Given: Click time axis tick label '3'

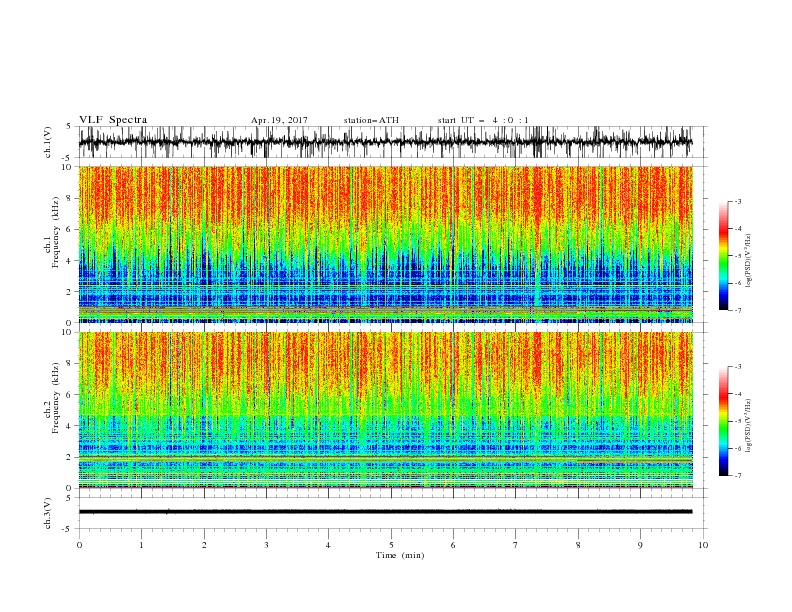Looking at the screenshot, I should (x=266, y=545).
